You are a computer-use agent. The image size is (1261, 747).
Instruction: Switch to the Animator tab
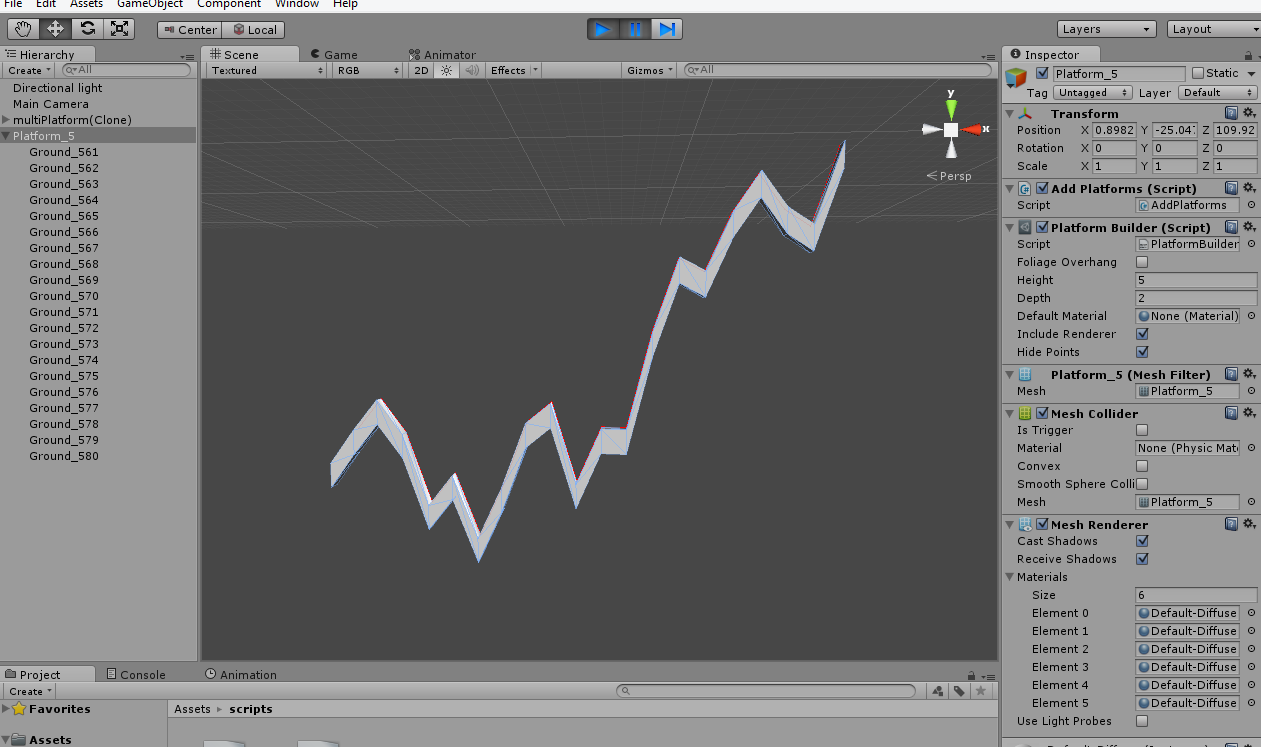(x=442, y=55)
